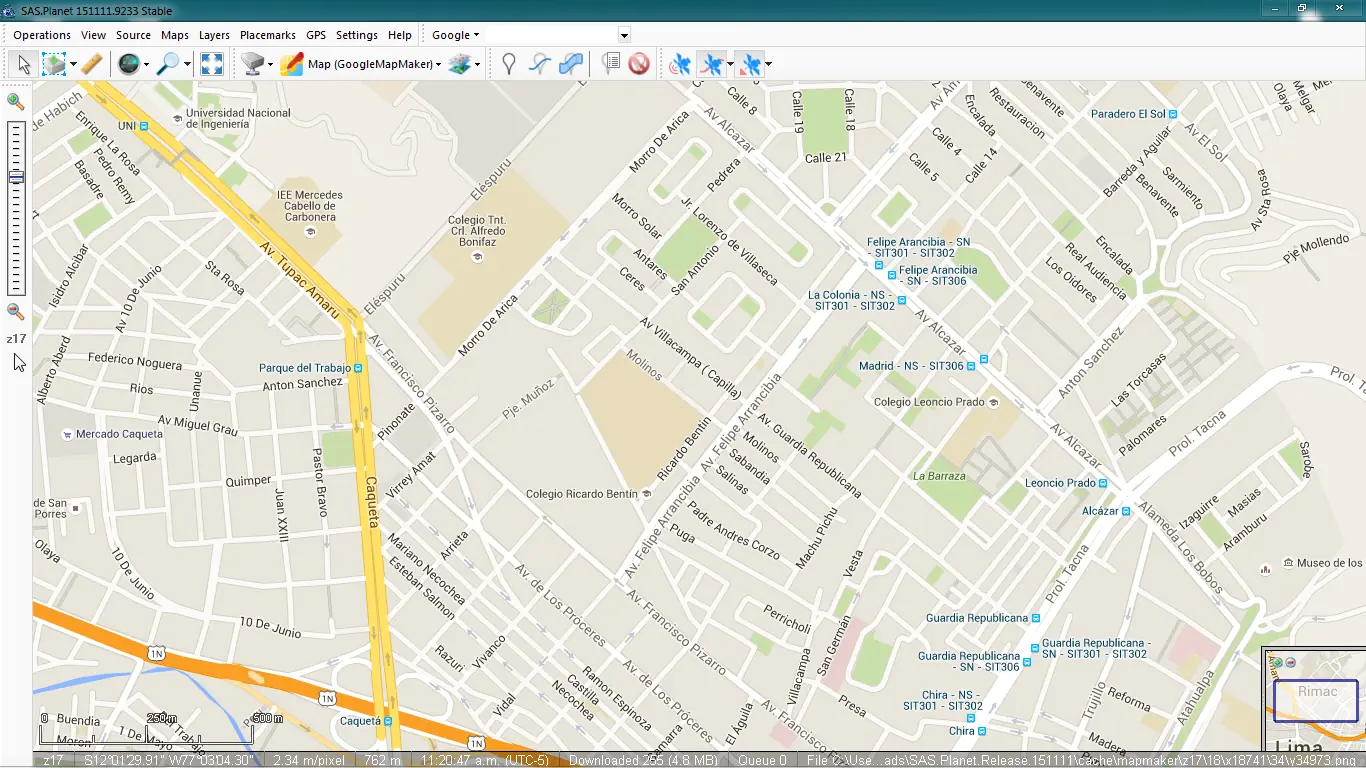Click the layers stack icon

coord(459,65)
